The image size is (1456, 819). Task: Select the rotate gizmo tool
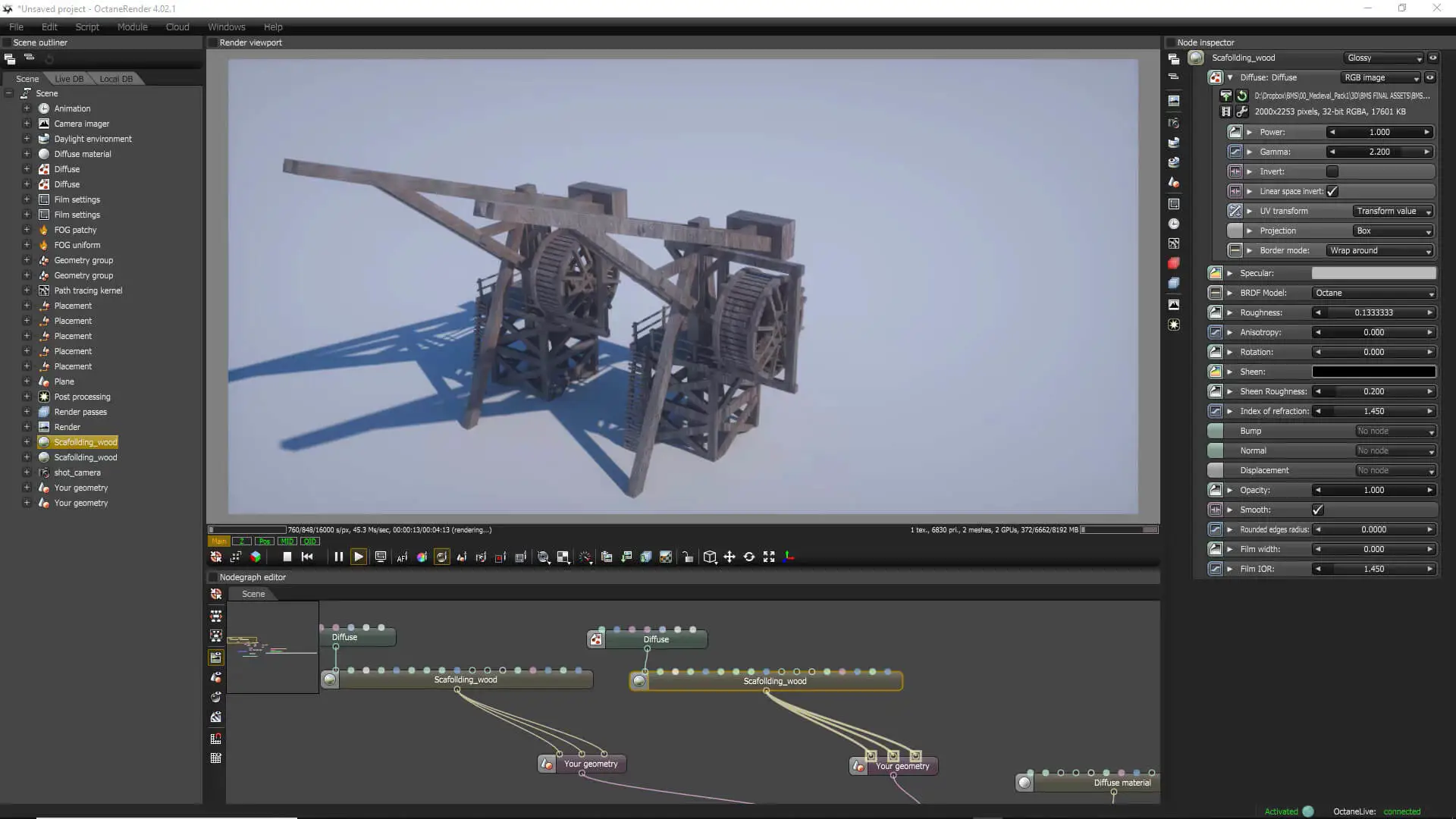pos(749,557)
